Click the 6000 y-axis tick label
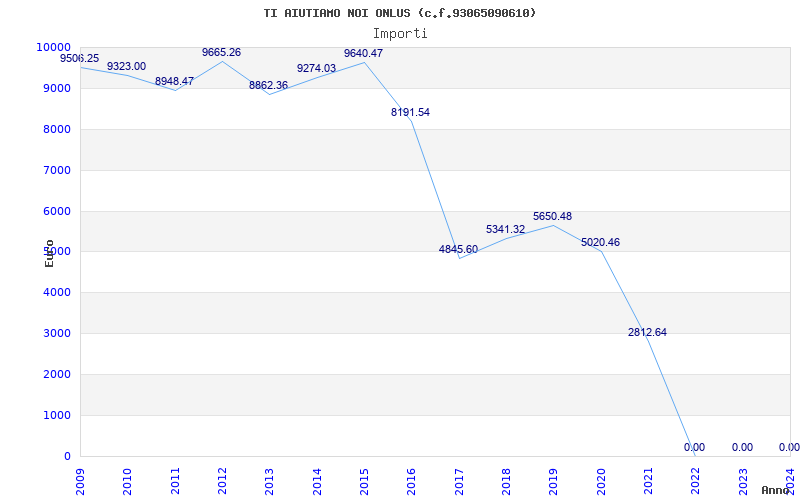Image resolution: width=800 pixels, height=500 pixels. pyautogui.click(x=57, y=211)
